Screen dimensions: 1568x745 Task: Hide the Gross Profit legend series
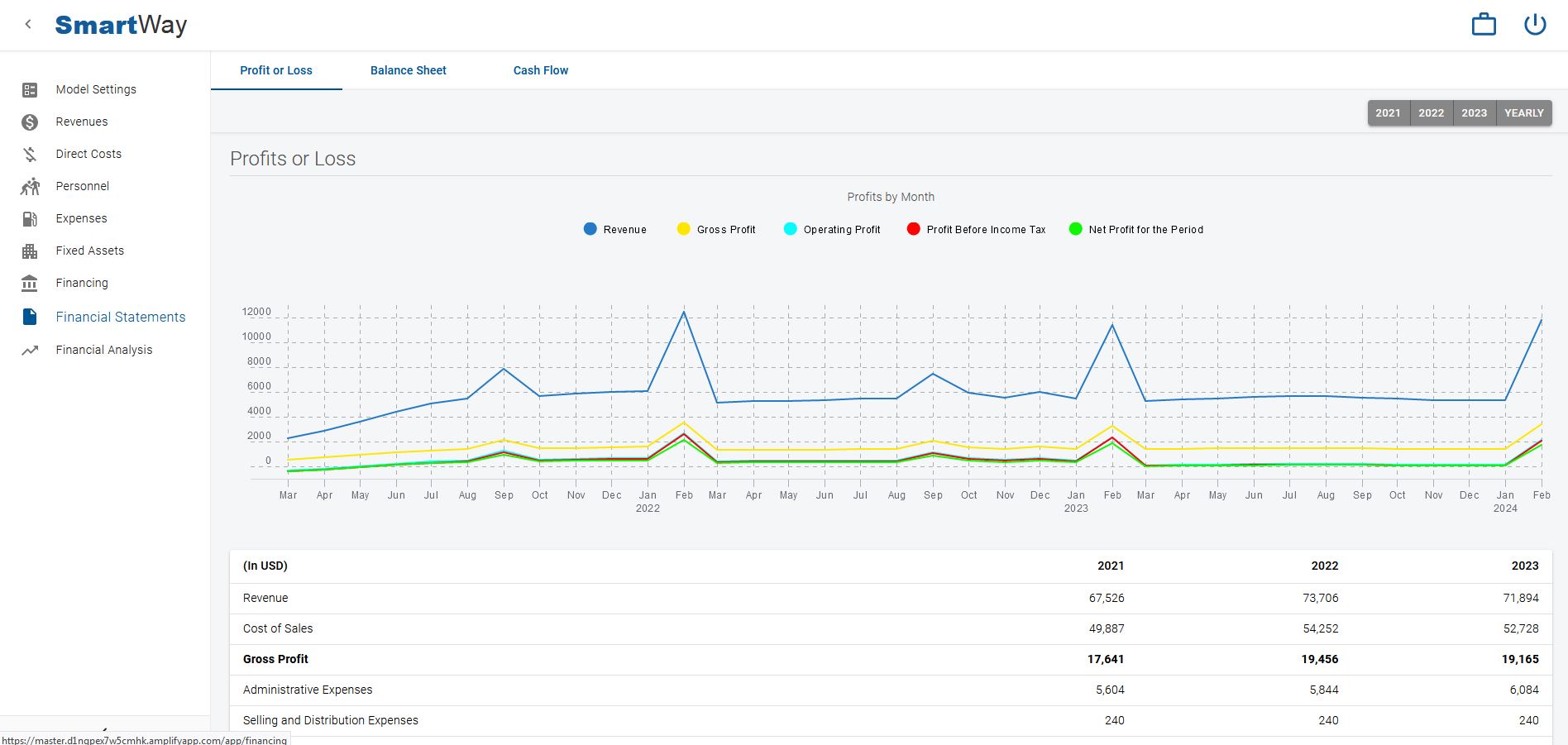716,230
